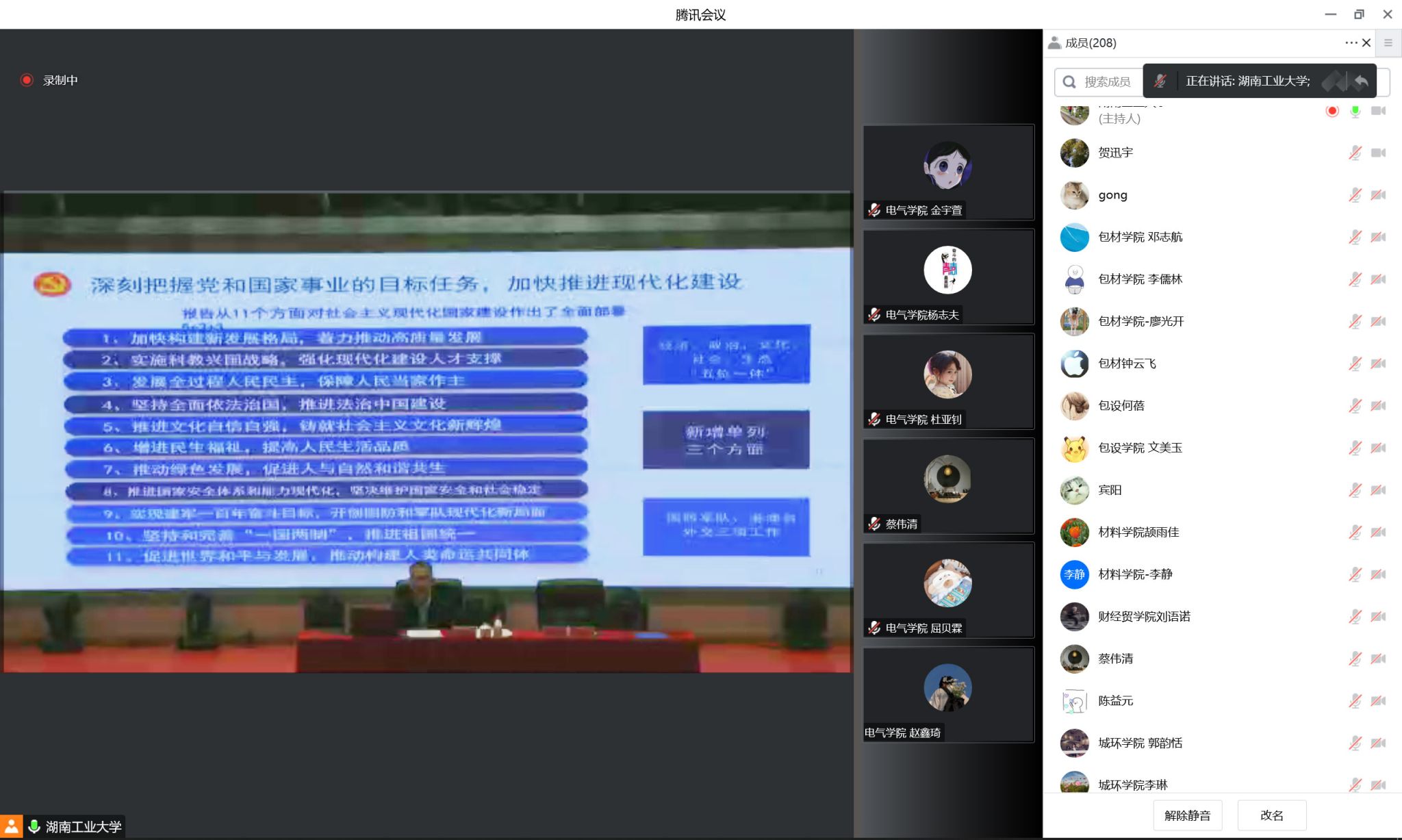Toggle microphone for gong
Viewport: 1402px width, 840px height.
(x=1355, y=195)
